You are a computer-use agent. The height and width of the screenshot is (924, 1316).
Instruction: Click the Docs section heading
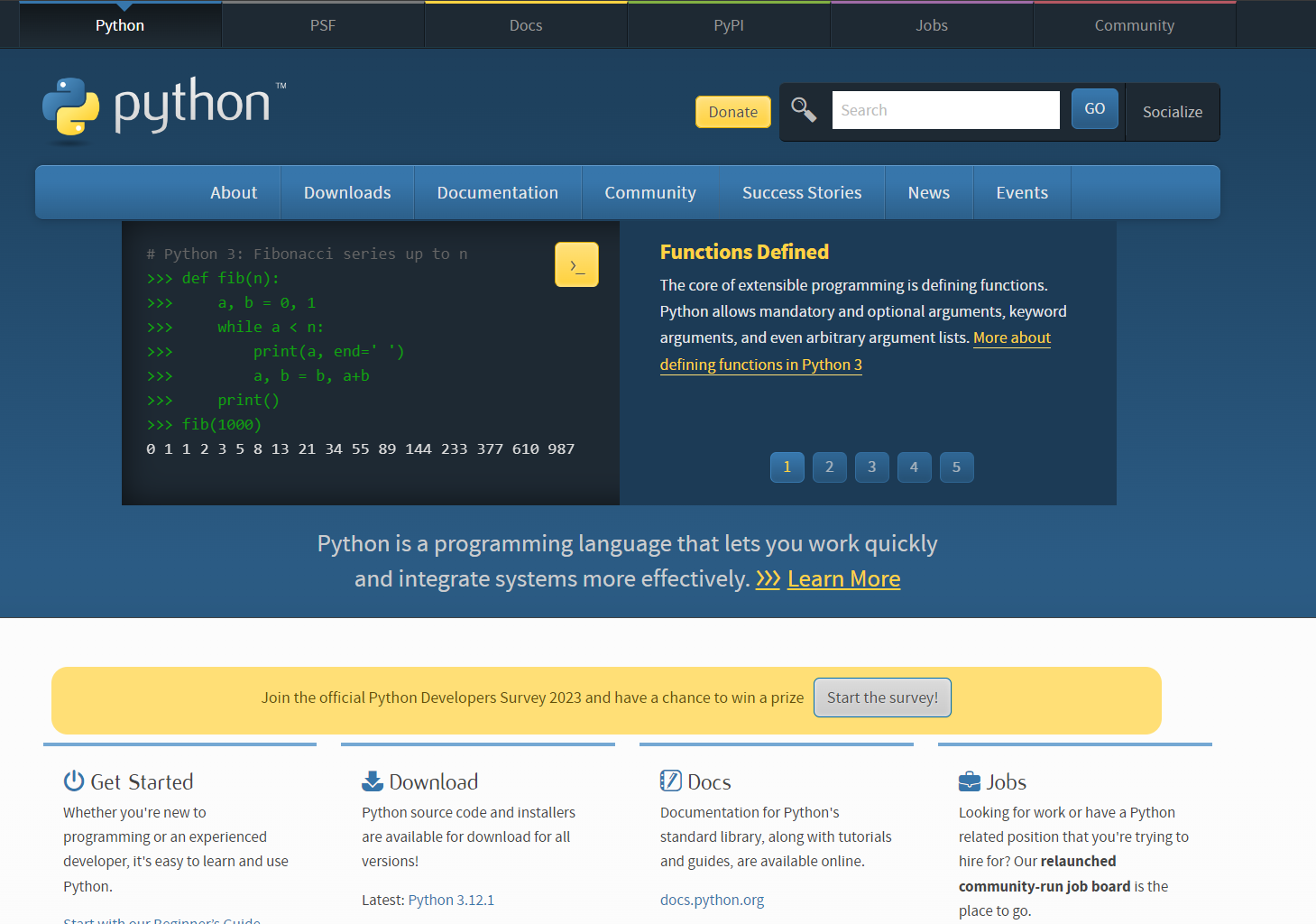(x=709, y=781)
